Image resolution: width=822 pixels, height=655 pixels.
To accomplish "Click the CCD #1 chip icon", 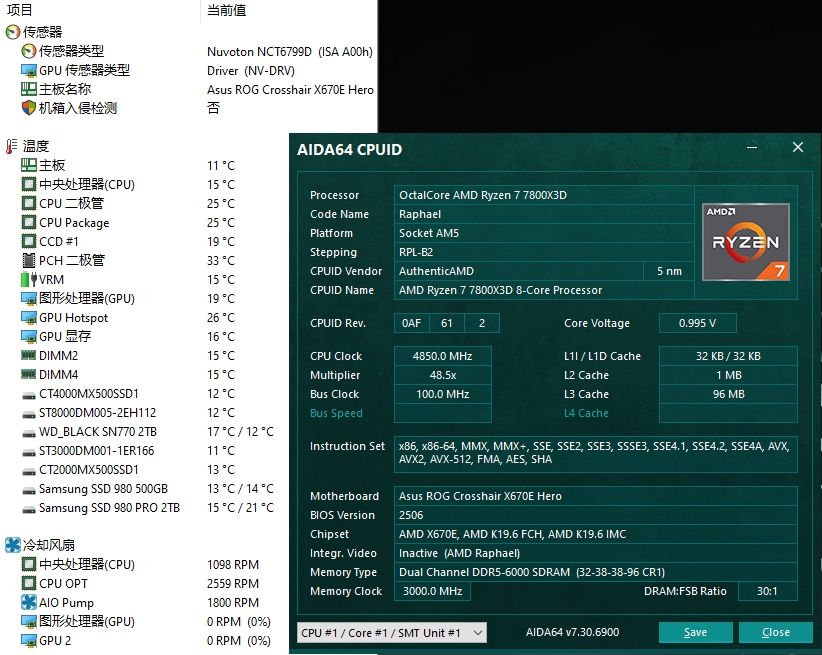I will pos(29,241).
